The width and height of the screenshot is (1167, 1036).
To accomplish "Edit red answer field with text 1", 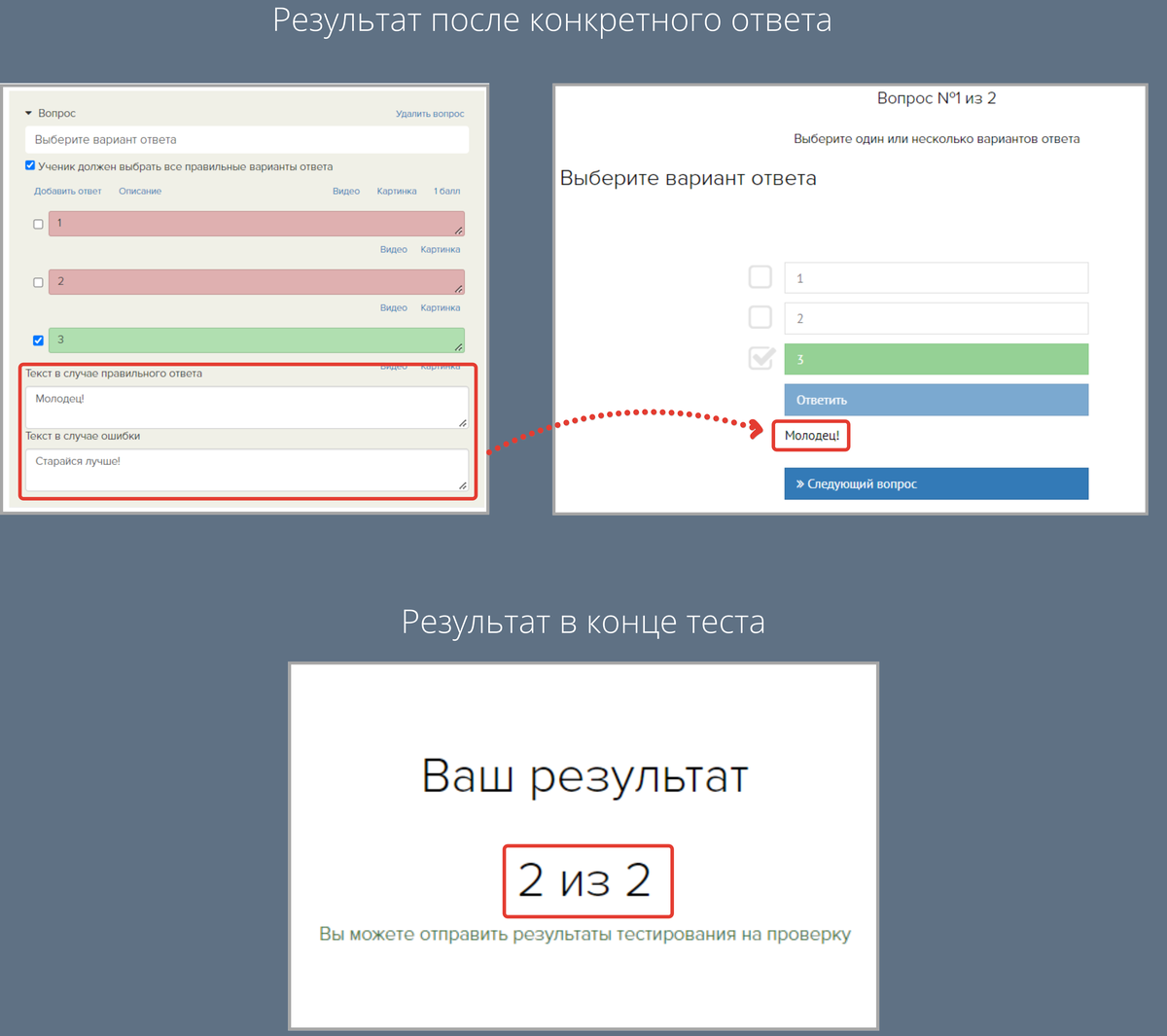I will (x=257, y=224).
